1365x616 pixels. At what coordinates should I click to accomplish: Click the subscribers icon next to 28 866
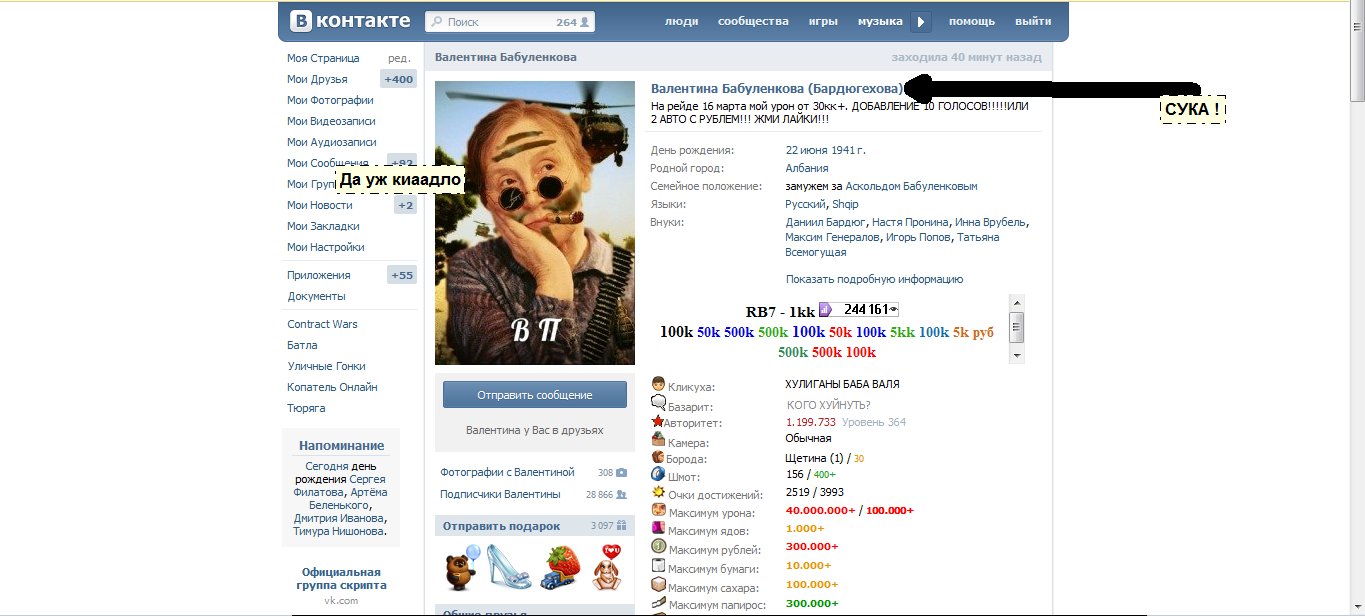(622, 494)
